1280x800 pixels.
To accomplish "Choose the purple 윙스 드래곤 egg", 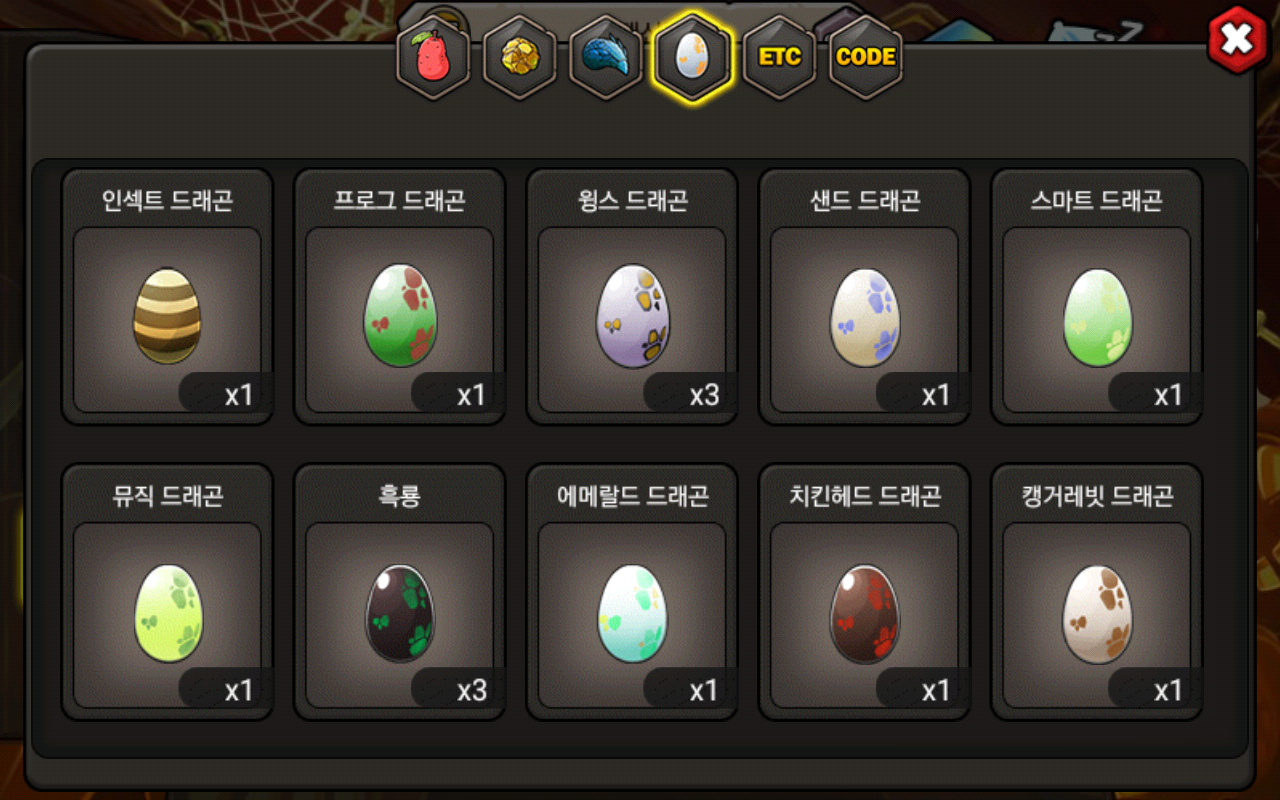I will [x=632, y=316].
